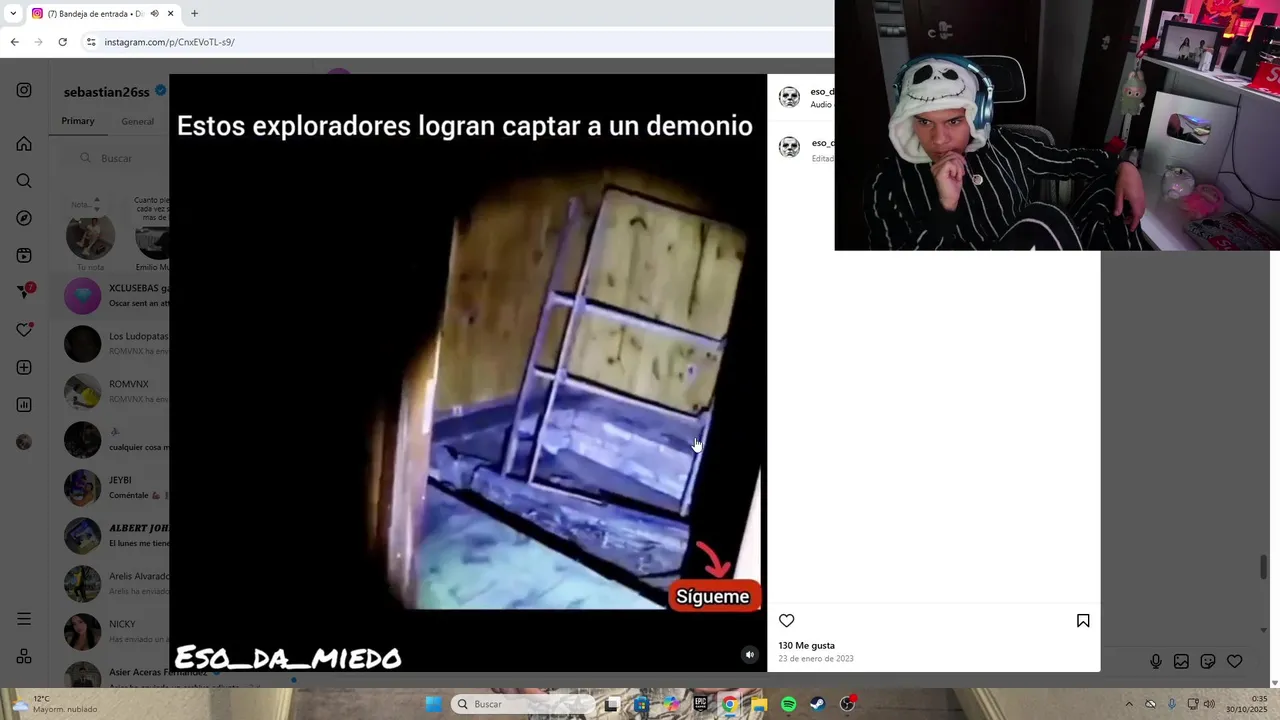Click the sticker icon in chat composer
This screenshot has height=720, width=1280.
coord(1208,661)
